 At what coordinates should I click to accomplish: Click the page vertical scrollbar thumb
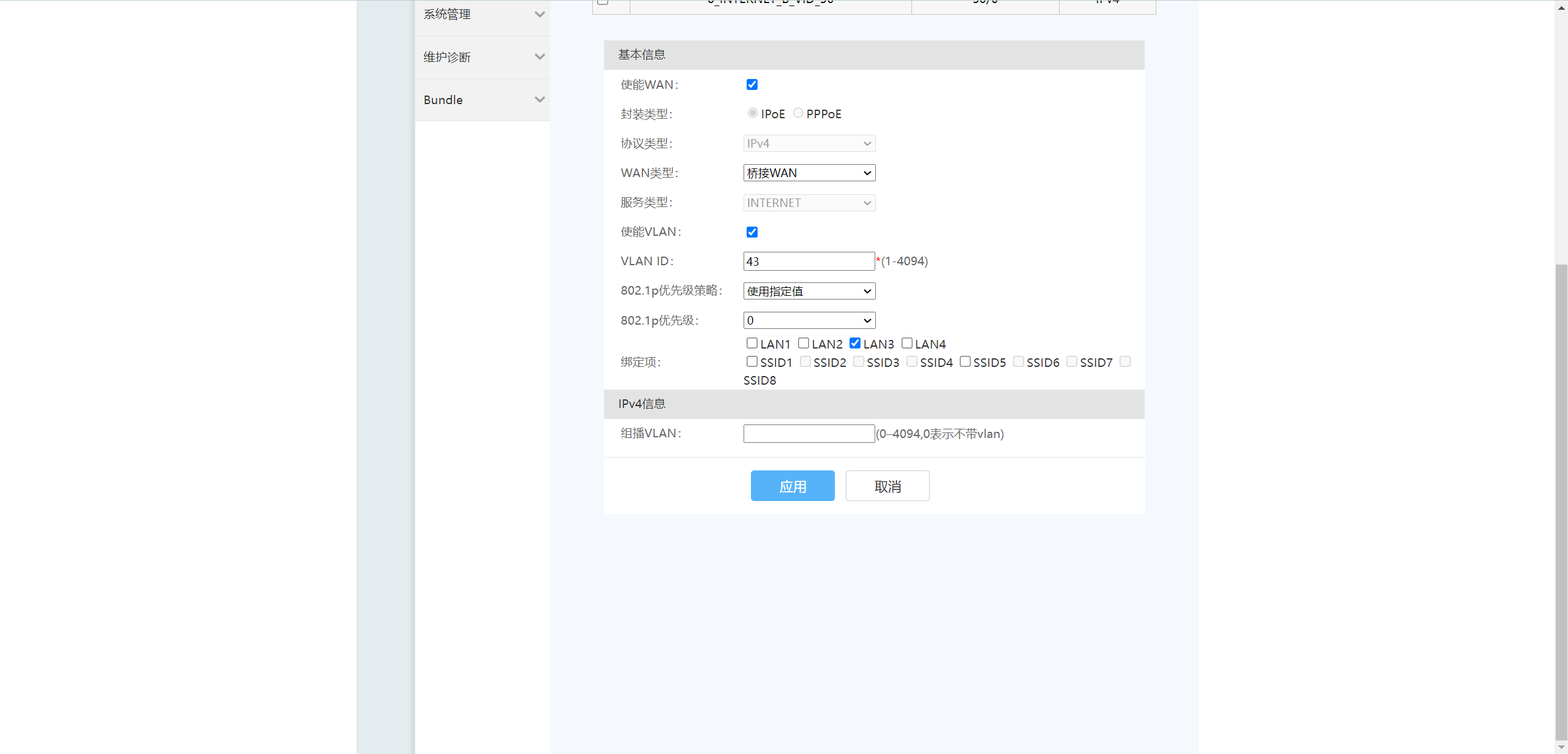coord(1561,502)
